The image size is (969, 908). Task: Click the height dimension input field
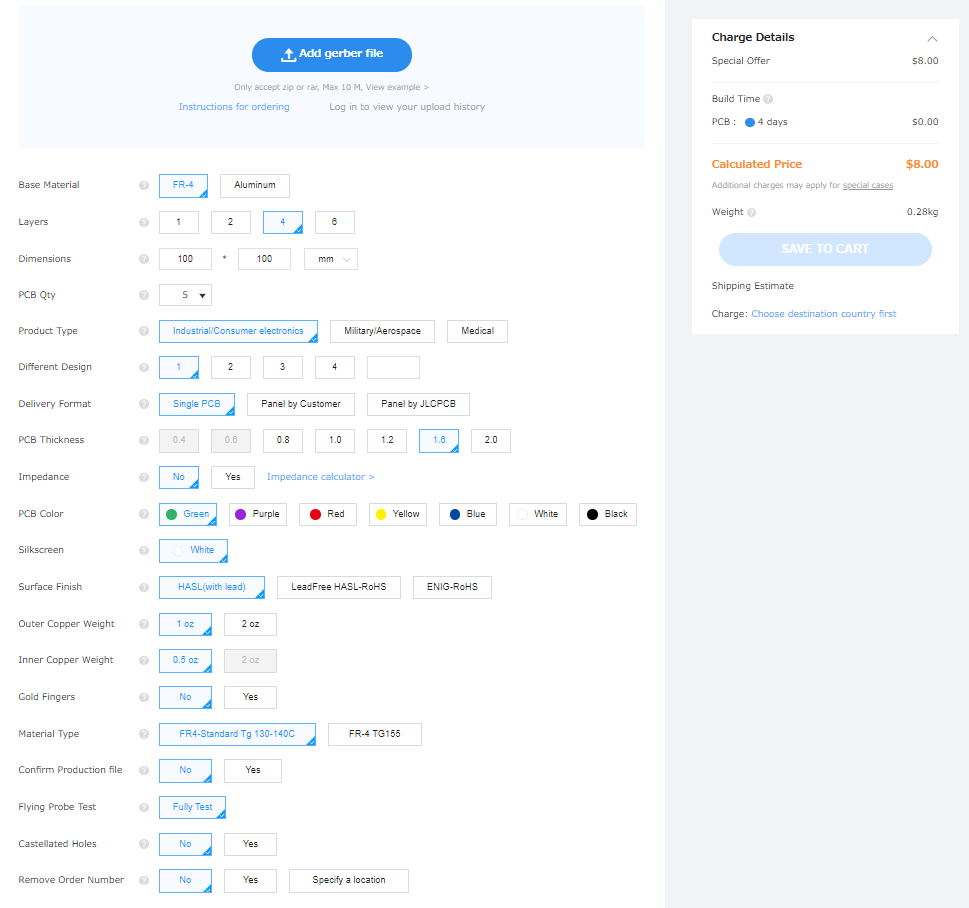264,259
